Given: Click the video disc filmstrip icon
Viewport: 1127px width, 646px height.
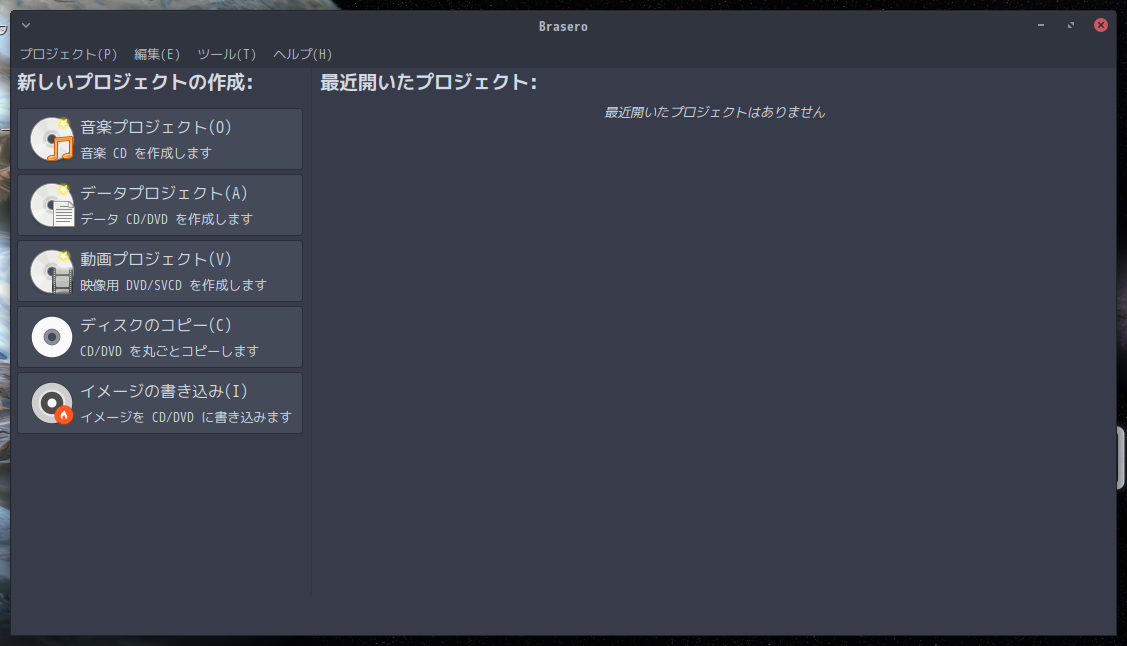Looking at the screenshot, I should coord(52,271).
